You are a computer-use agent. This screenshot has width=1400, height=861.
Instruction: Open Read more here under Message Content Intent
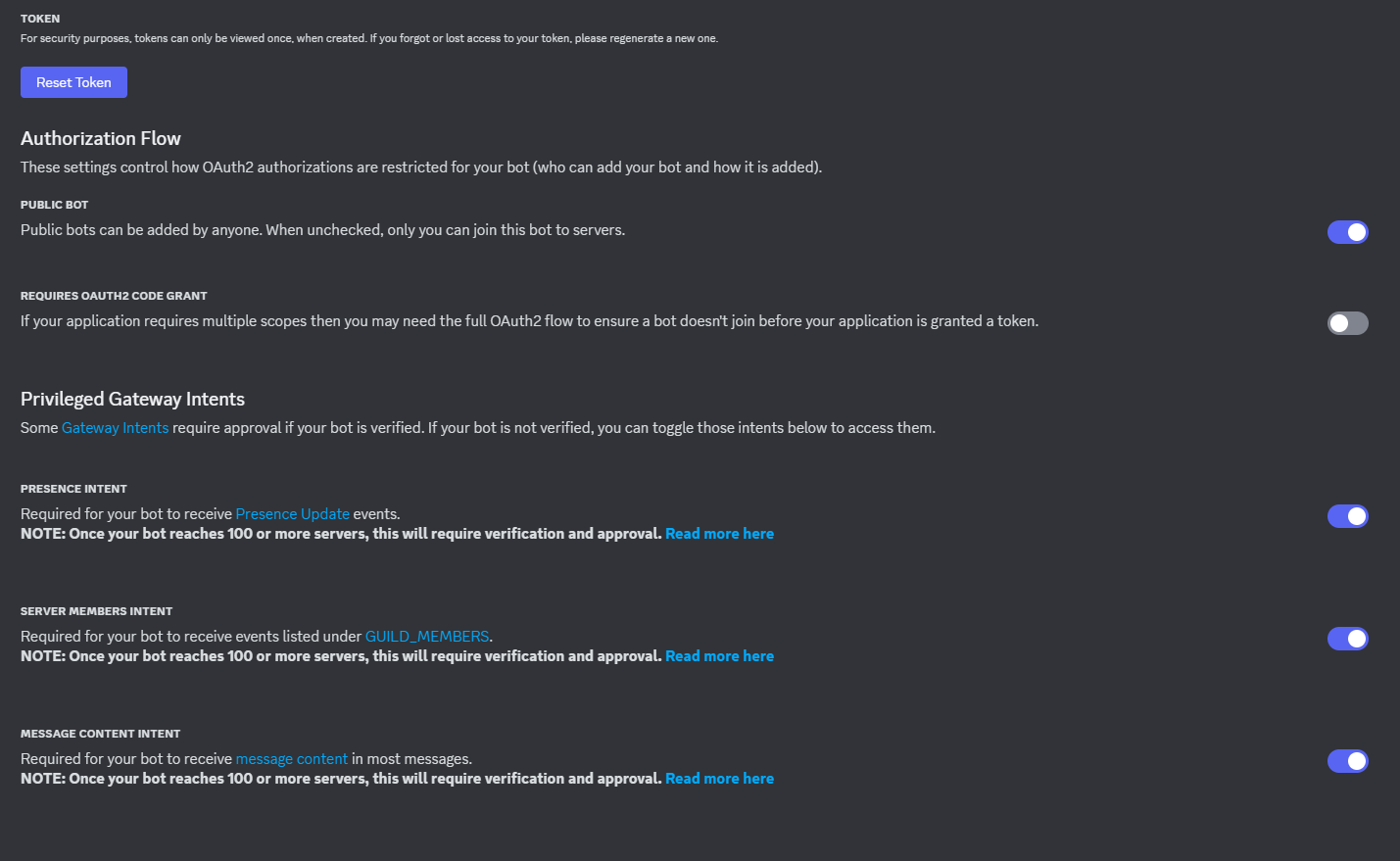tap(719, 779)
